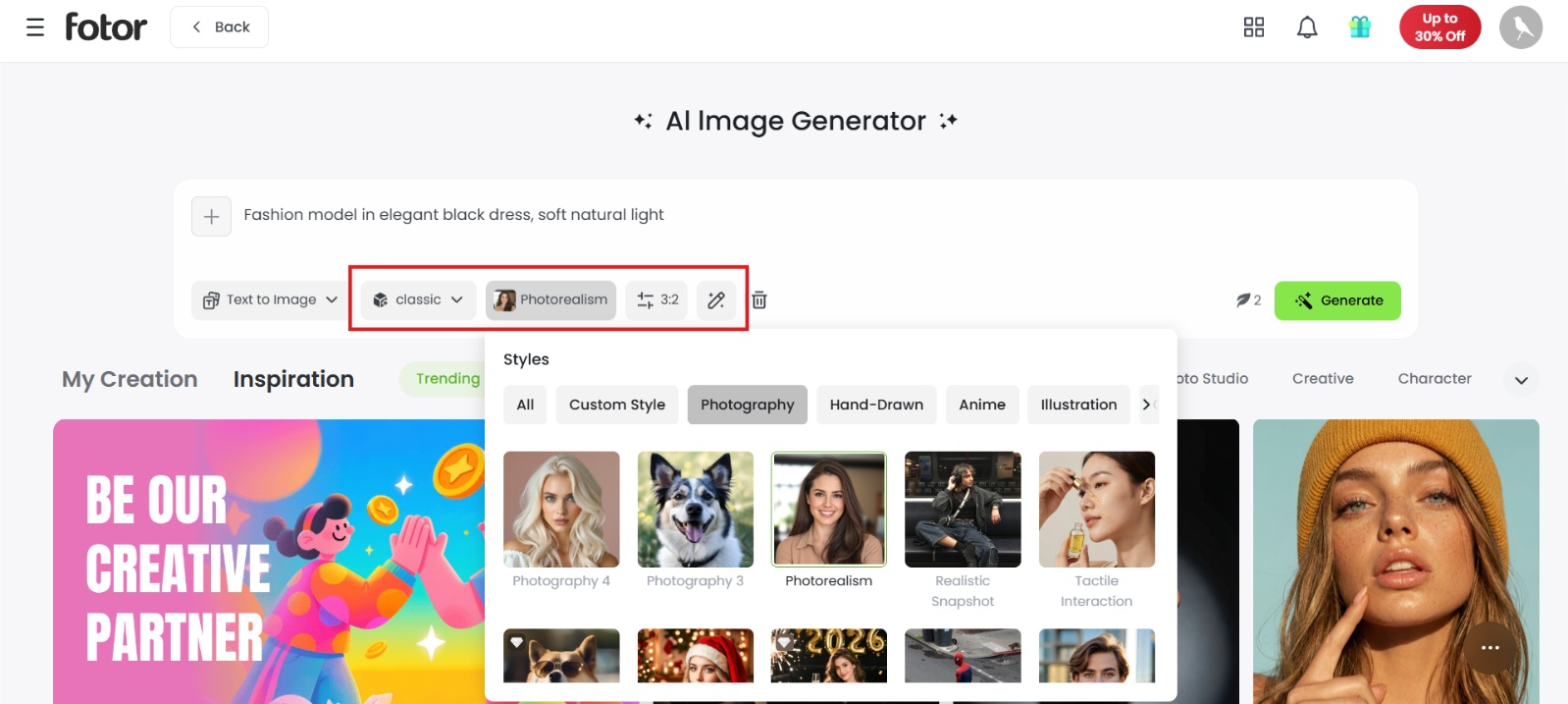Click the three-dots floating button

coord(1490,648)
